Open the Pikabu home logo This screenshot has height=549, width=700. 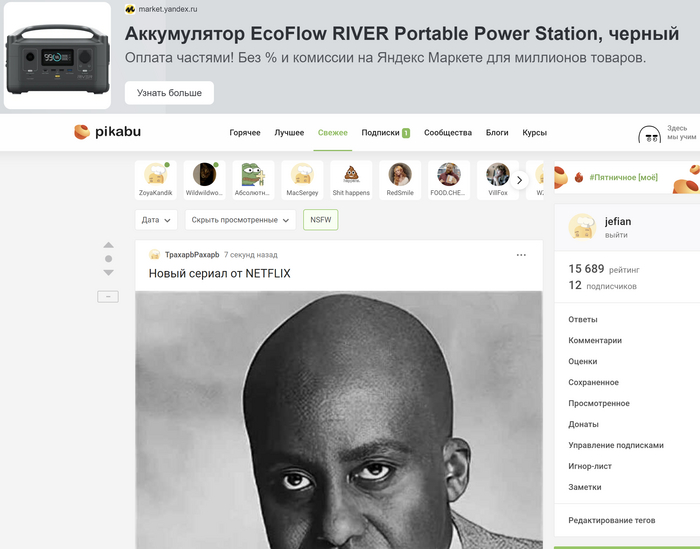pyautogui.click(x=108, y=132)
